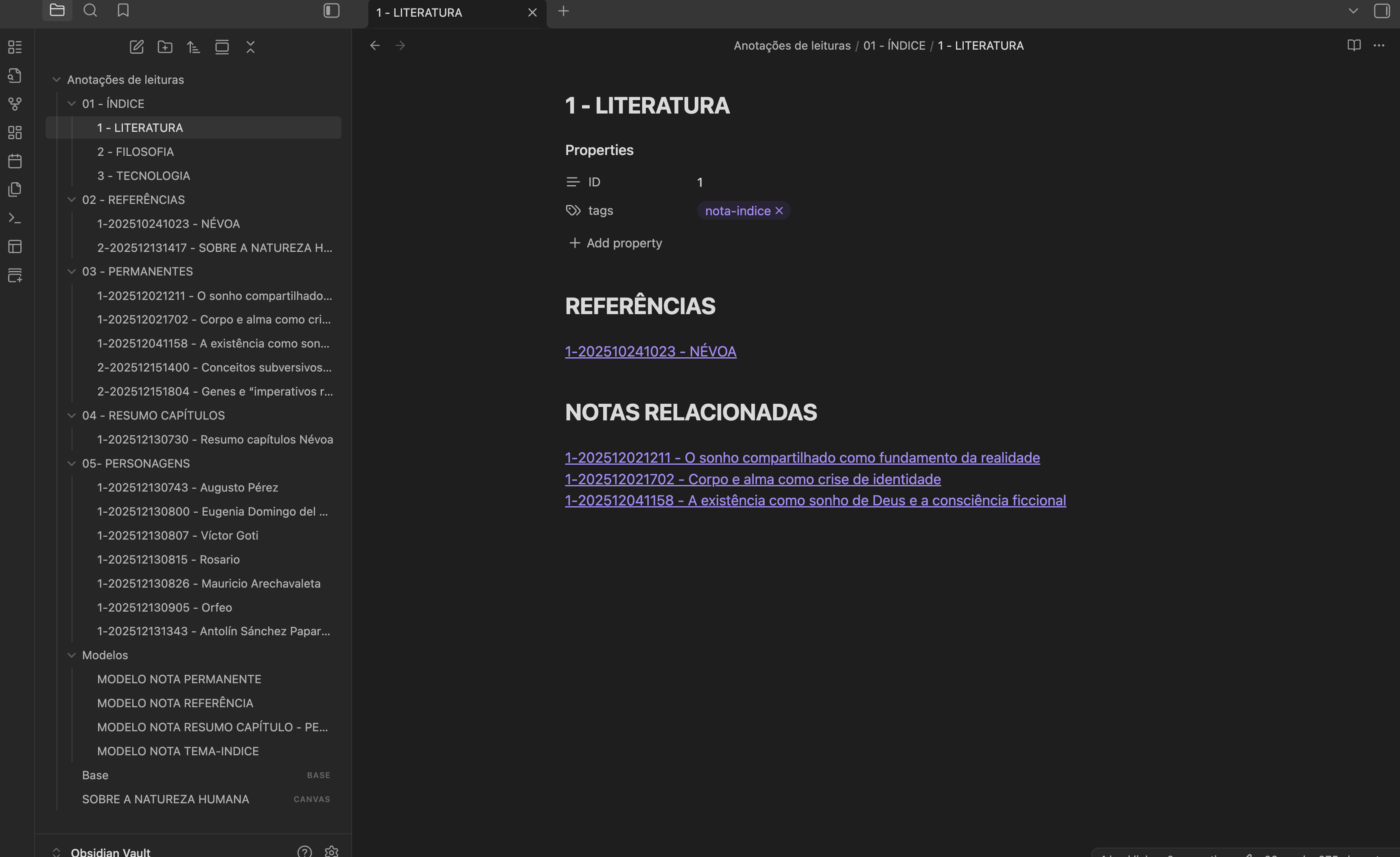1400x857 pixels.
Task: Open the search pane icon
Action: coord(90,11)
